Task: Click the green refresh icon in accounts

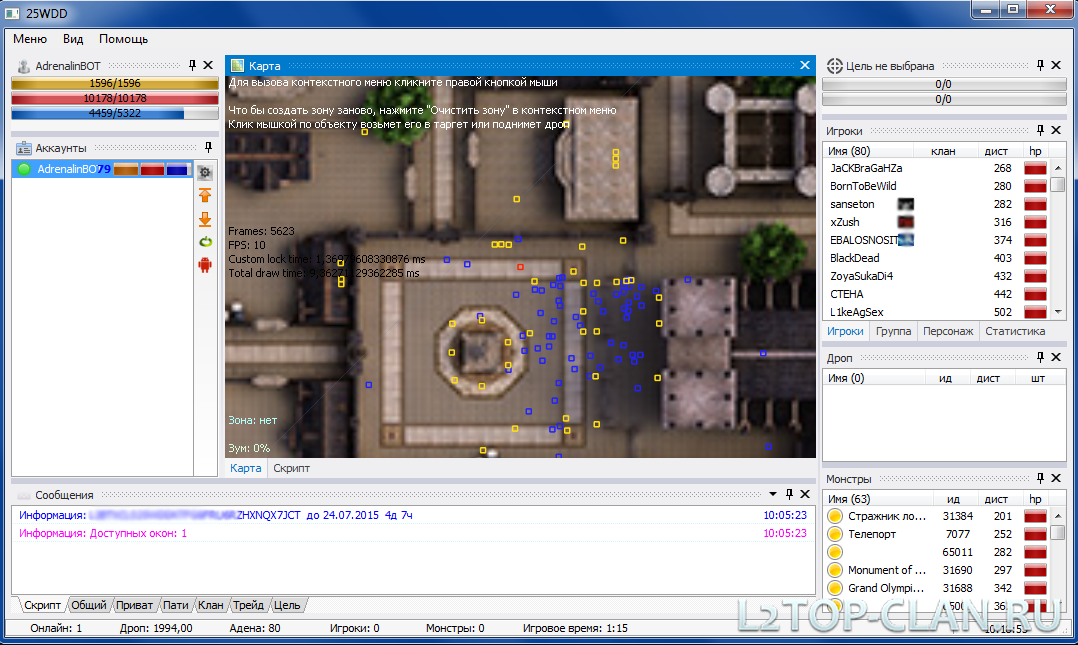Action: click(x=205, y=242)
